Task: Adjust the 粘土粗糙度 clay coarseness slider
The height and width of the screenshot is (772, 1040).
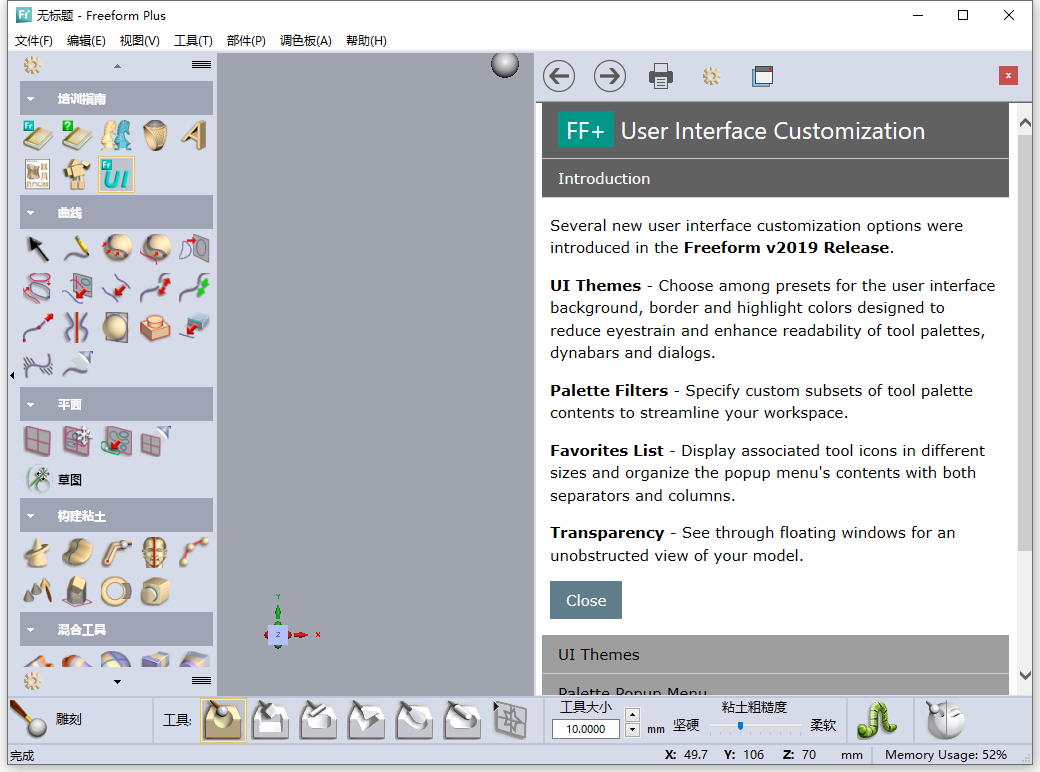Action: pyautogui.click(x=740, y=726)
